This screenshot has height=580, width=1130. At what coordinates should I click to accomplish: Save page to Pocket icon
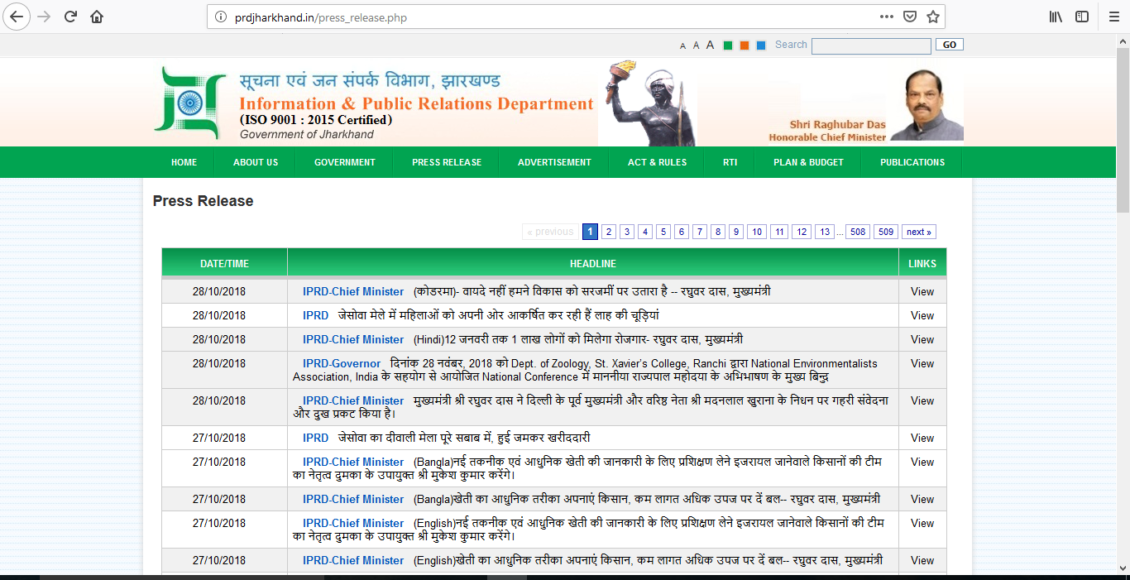910,17
